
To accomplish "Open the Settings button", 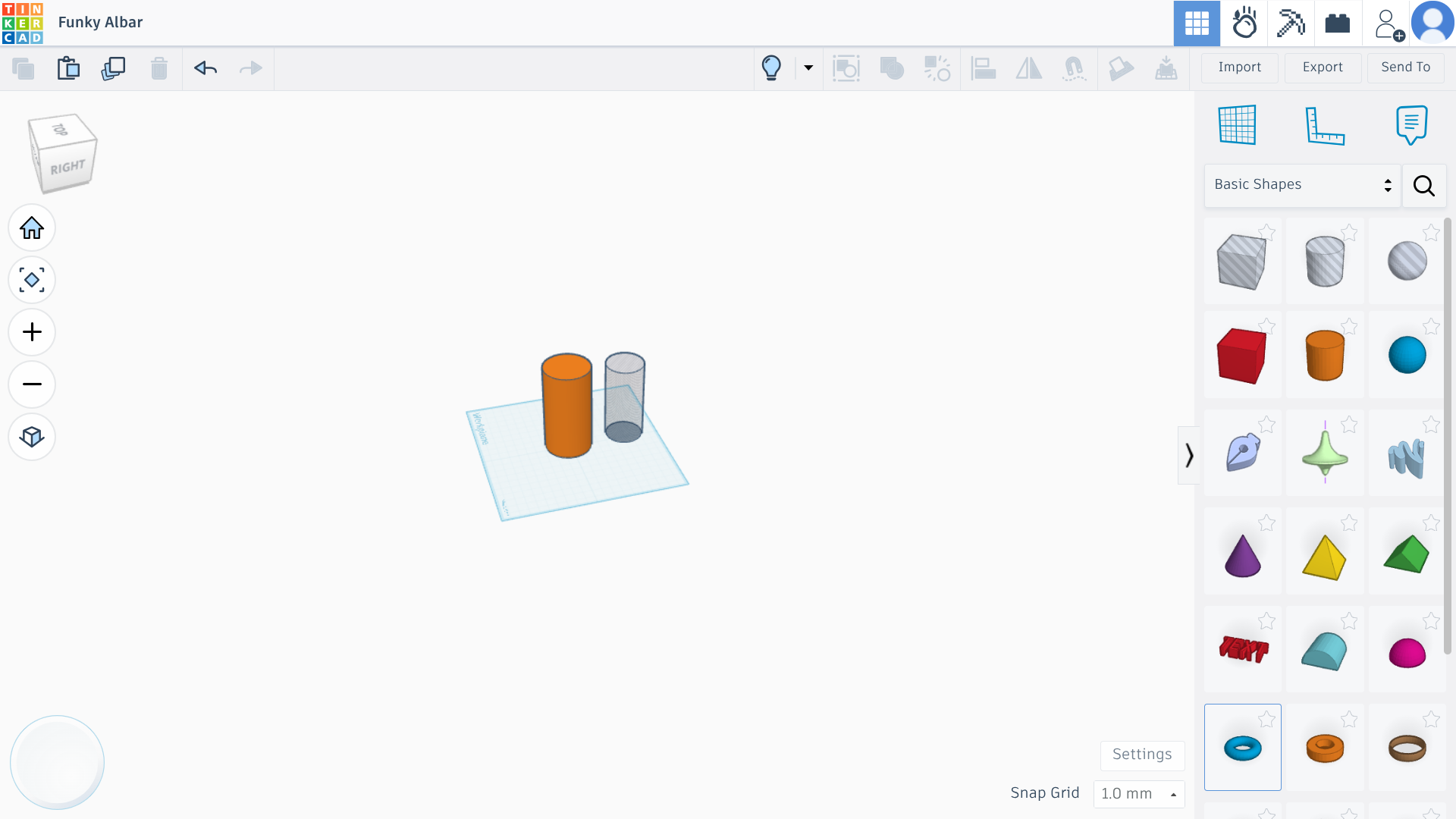I will (x=1142, y=755).
